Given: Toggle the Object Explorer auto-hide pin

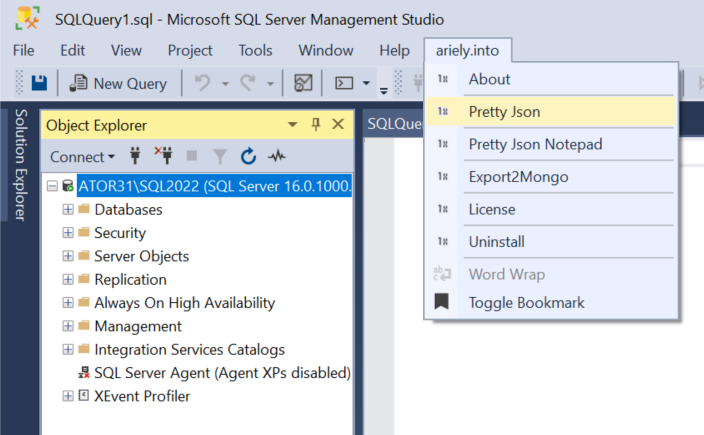Looking at the screenshot, I should (x=316, y=124).
